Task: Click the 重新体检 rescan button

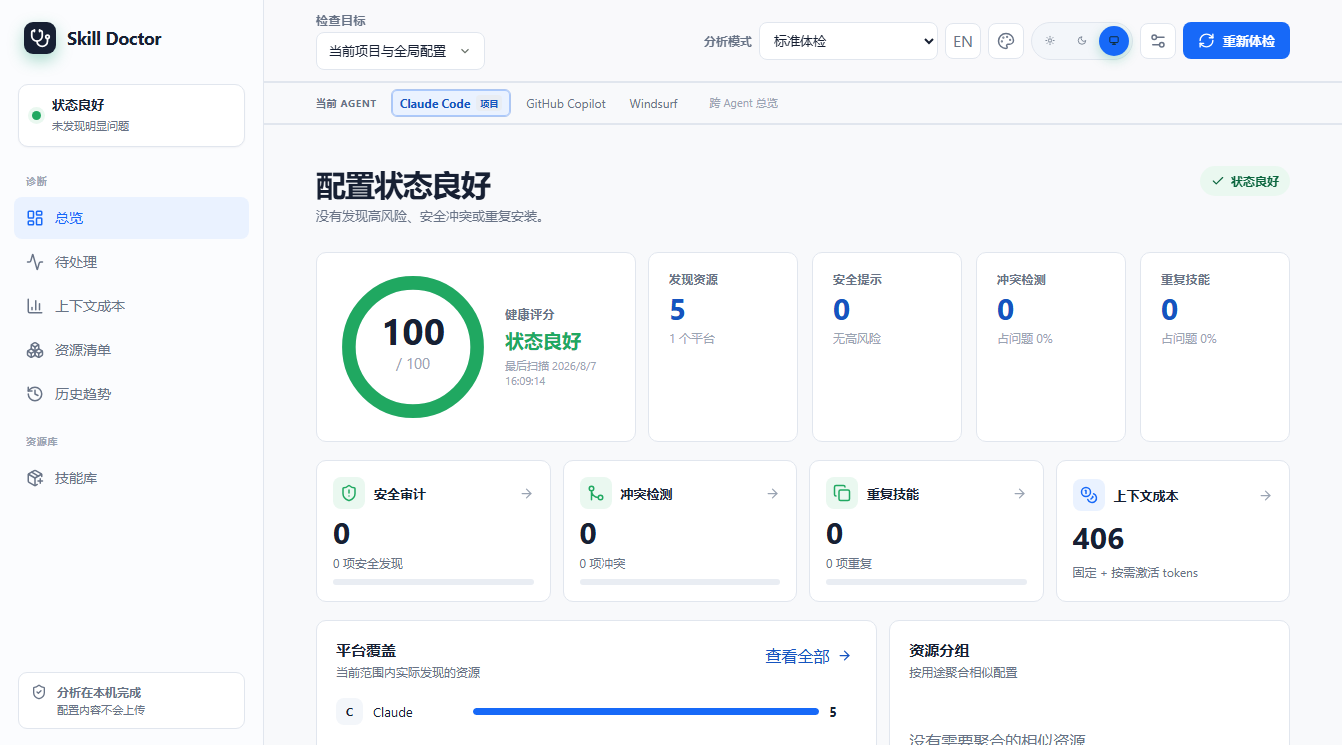Action: point(1236,41)
